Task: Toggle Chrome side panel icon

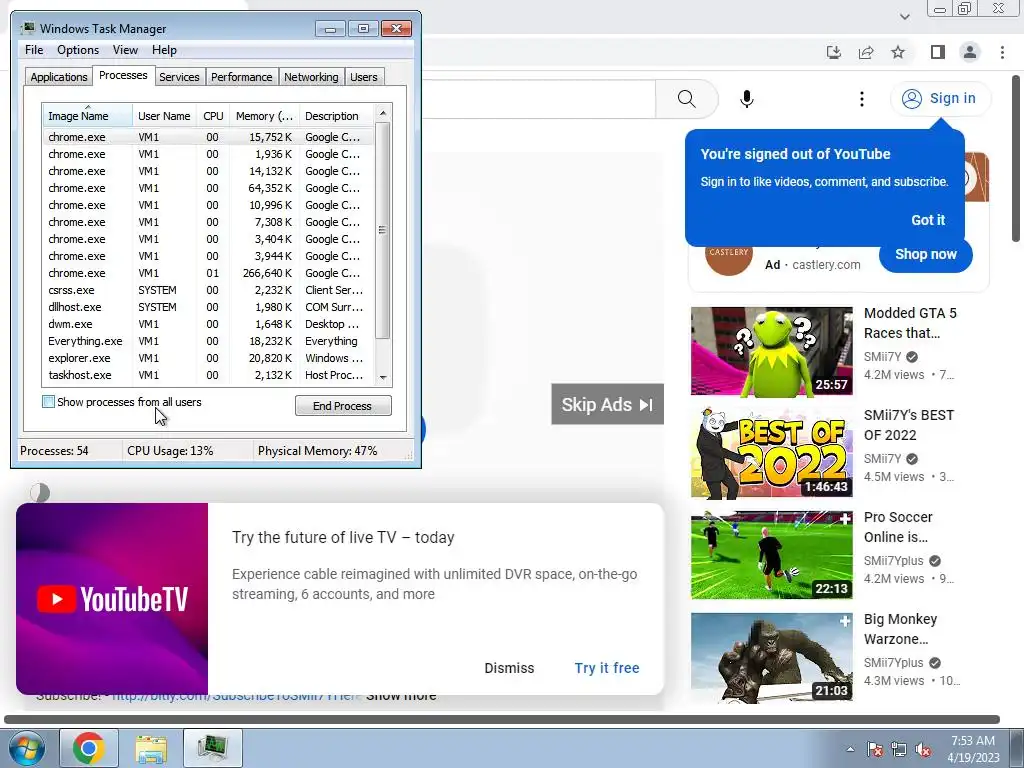Action: click(938, 52)
